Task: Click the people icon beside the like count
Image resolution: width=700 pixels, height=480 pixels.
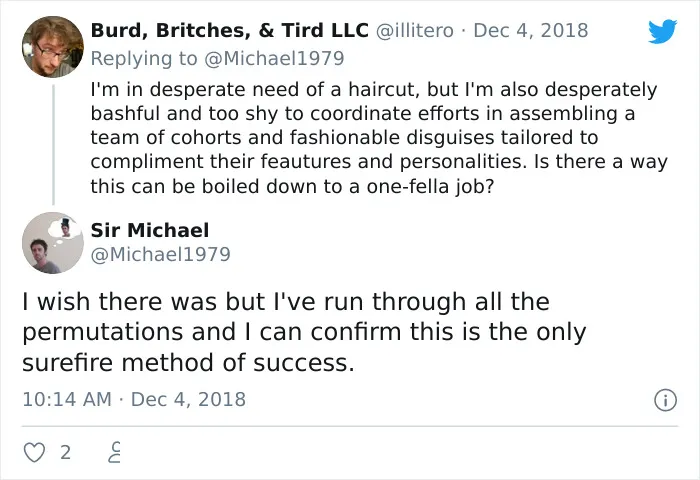Action: pos(115,452)
